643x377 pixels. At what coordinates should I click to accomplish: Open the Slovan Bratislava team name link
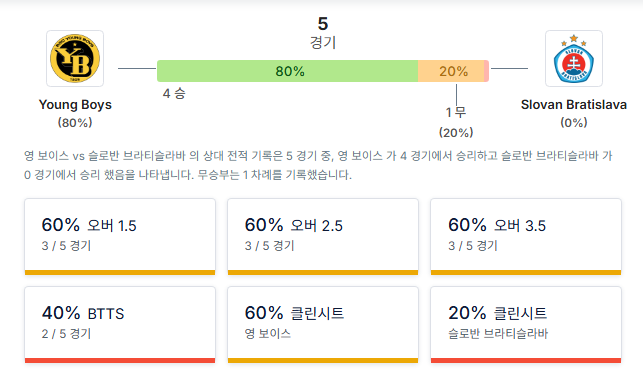(x=574, y=105)
